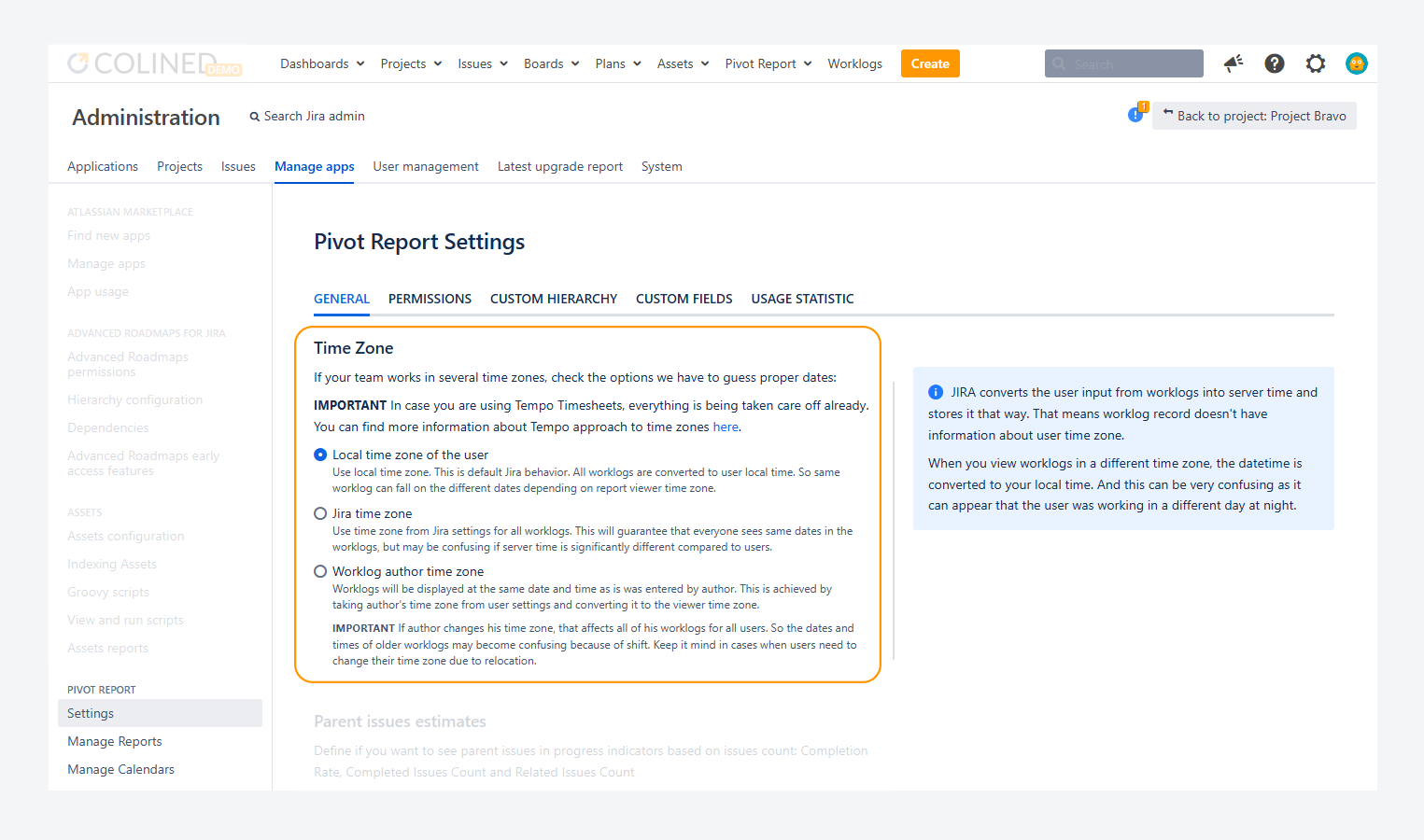The height and width of the screenshot is (840, 1424).
Task: Follow the 'here' link about Tempo
Action: tap(726, 427)
